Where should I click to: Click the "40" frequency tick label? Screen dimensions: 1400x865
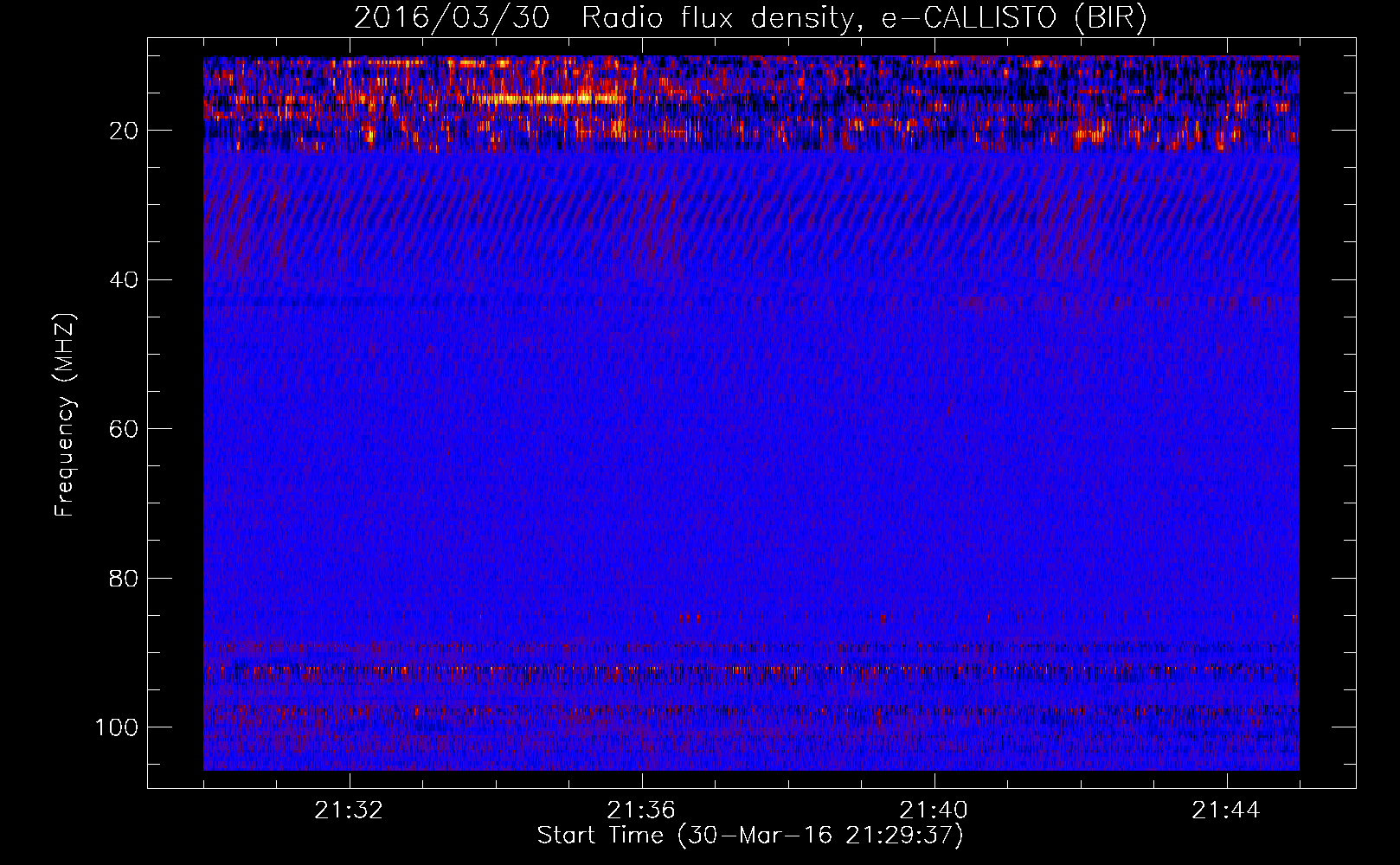(124, 279)
